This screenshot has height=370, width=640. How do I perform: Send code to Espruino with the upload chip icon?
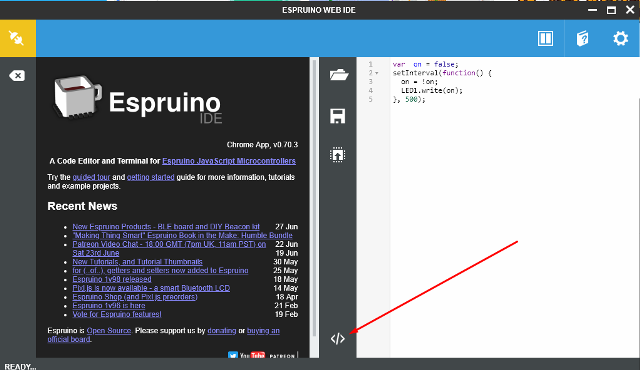pos(338,155)
